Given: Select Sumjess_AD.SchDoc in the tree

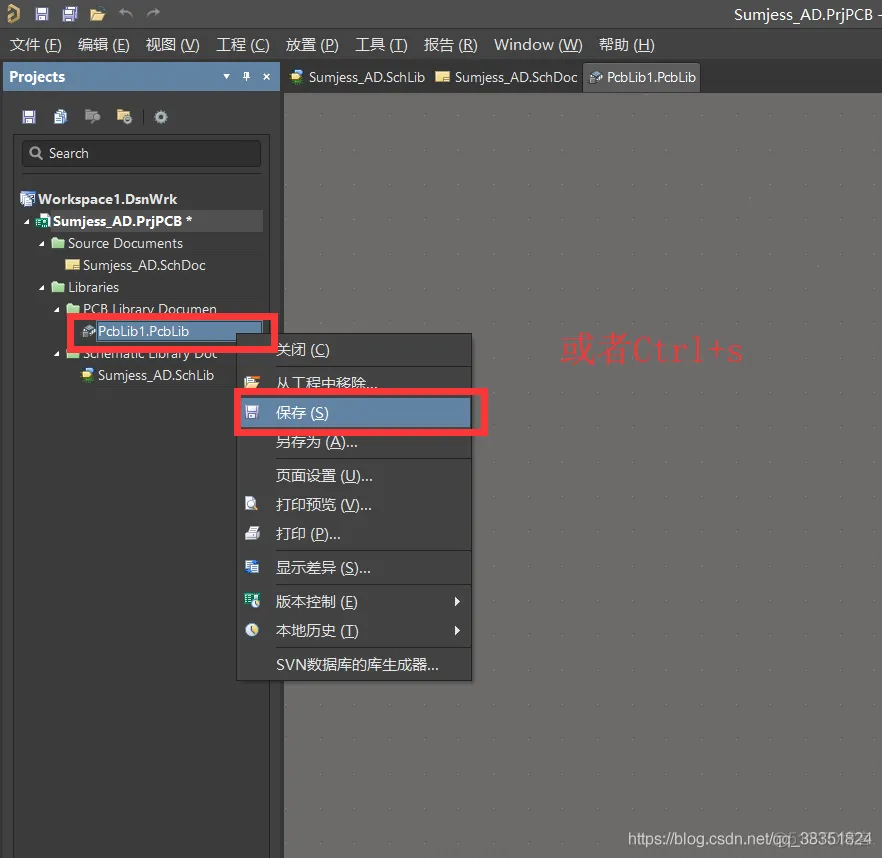Looking at the screenshot, I should tap(143, 265).
